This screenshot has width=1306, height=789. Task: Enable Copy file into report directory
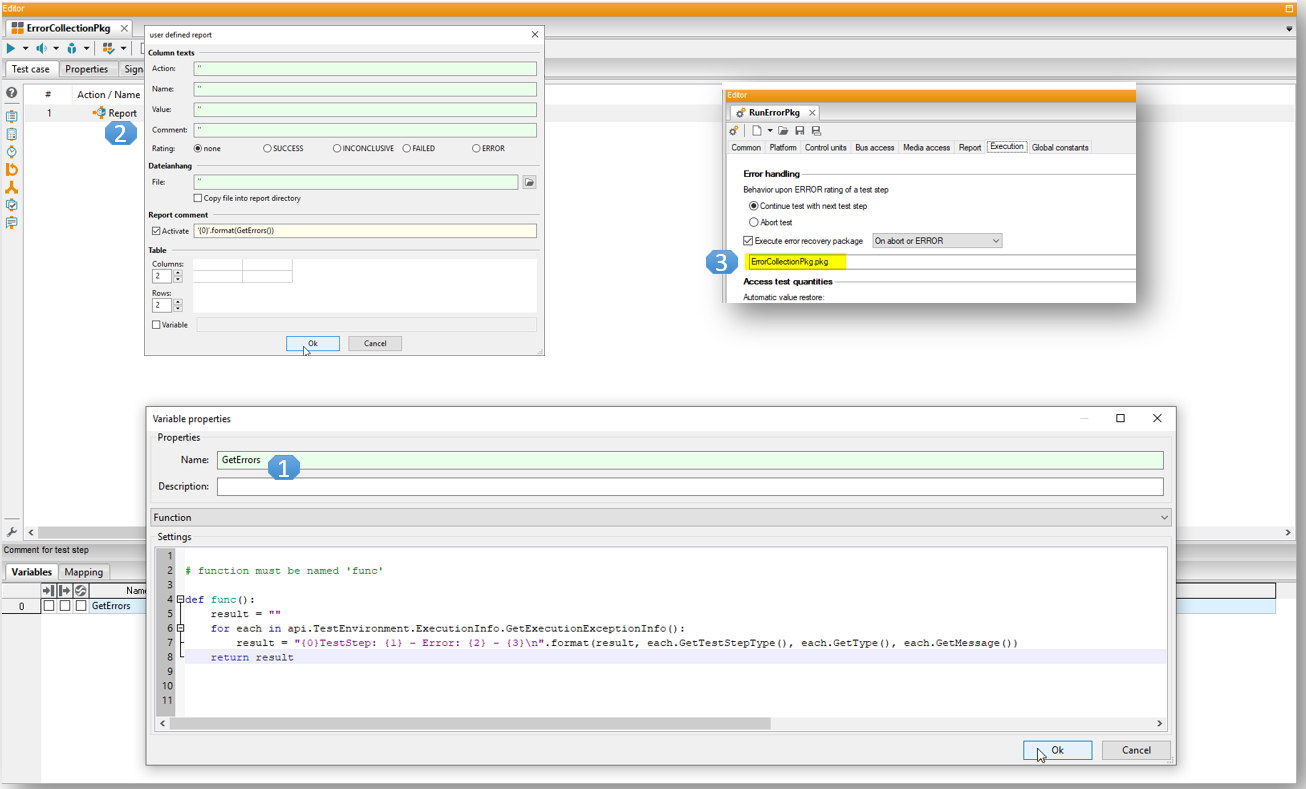click(x=198, y=199)
